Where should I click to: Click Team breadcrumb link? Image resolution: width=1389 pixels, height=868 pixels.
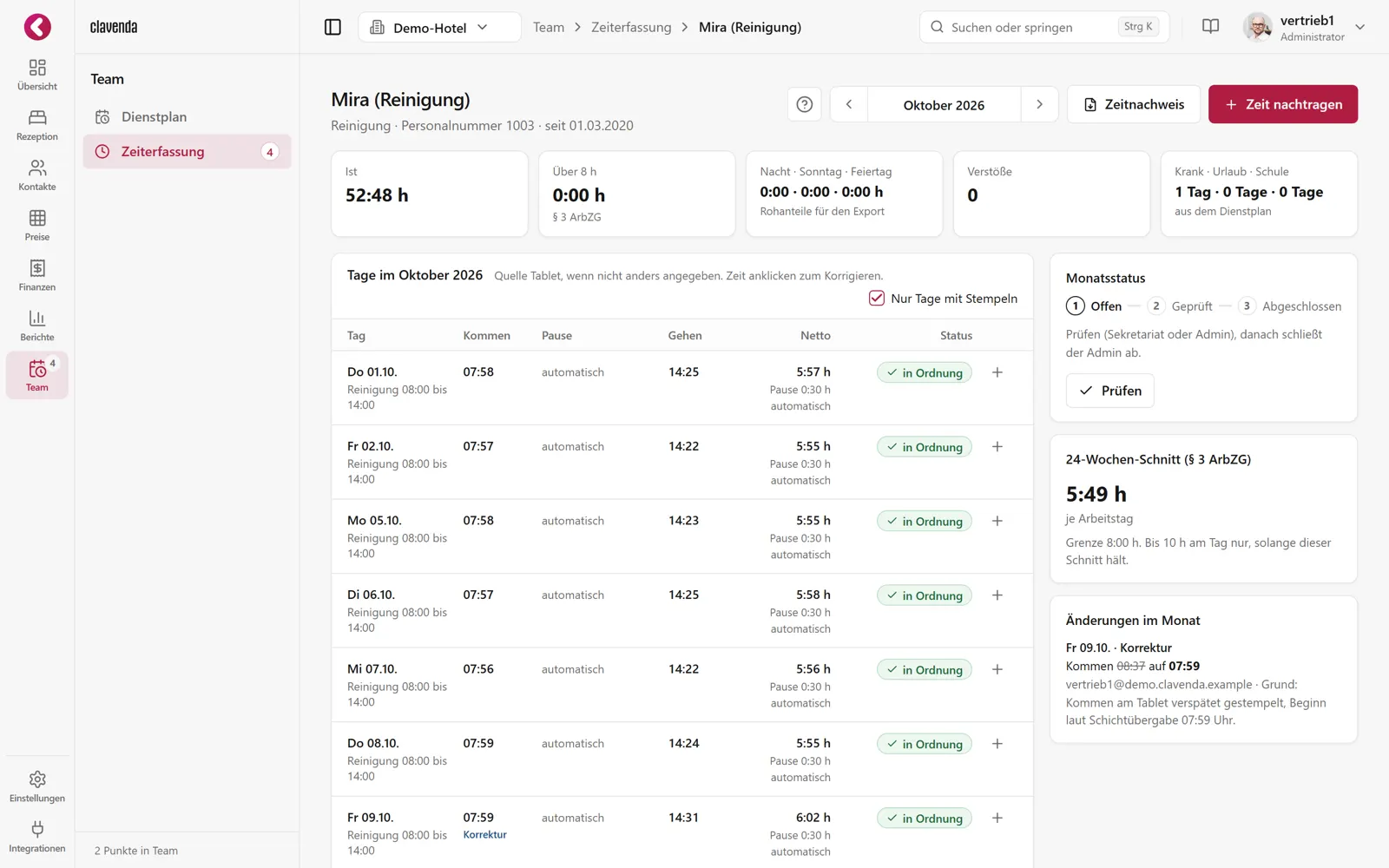pos(549,27)
